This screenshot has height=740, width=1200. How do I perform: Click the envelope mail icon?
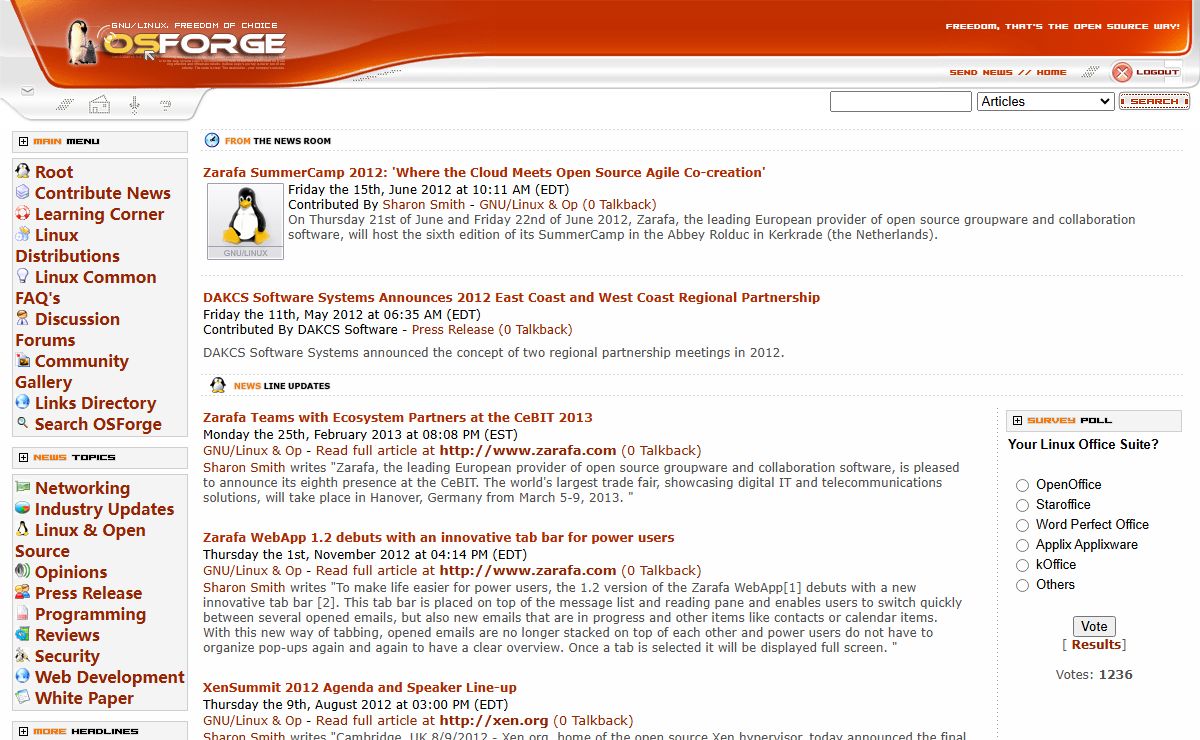[x=27, y=92]
